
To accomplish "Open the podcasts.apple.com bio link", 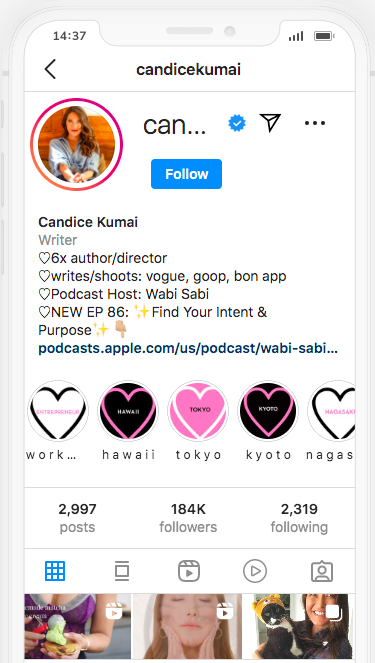I will [188, 349].
